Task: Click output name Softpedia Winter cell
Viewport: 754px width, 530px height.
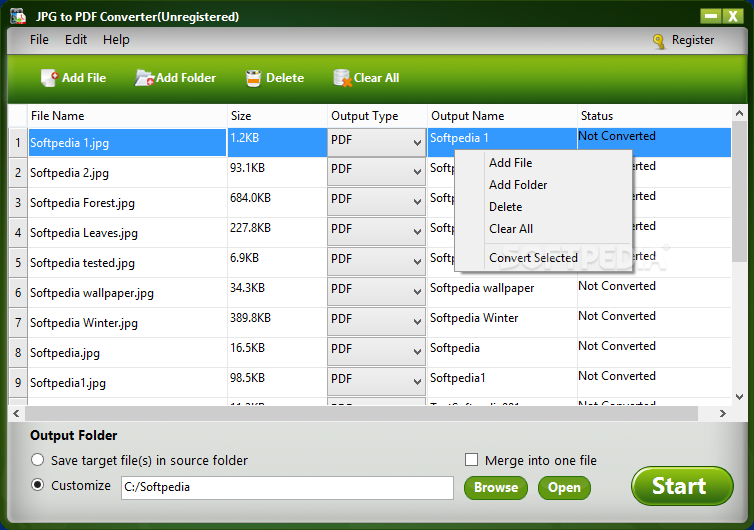Action: pyautogui.click(x=502, y=322)
